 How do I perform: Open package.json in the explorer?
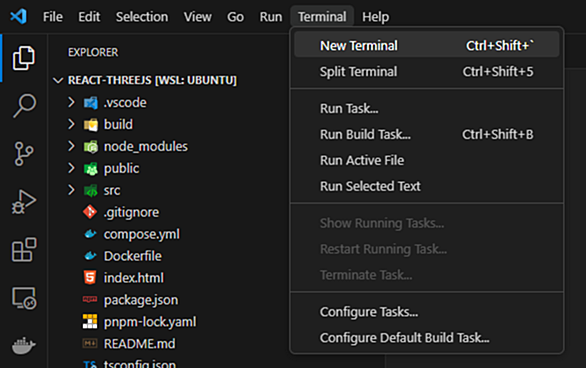[141, 300]
